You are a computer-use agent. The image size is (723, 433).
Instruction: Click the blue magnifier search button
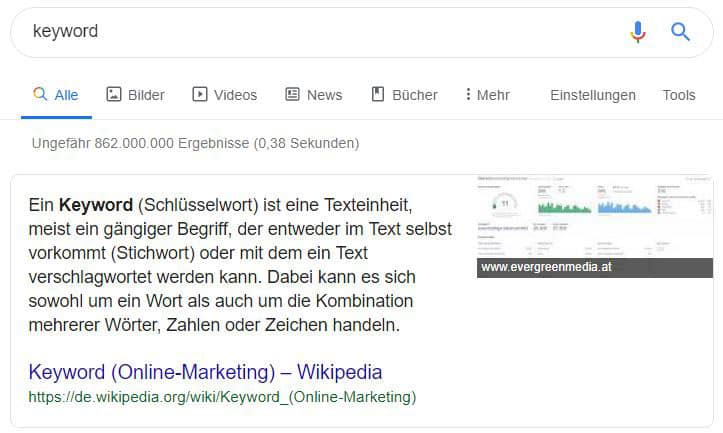(680, 32)
